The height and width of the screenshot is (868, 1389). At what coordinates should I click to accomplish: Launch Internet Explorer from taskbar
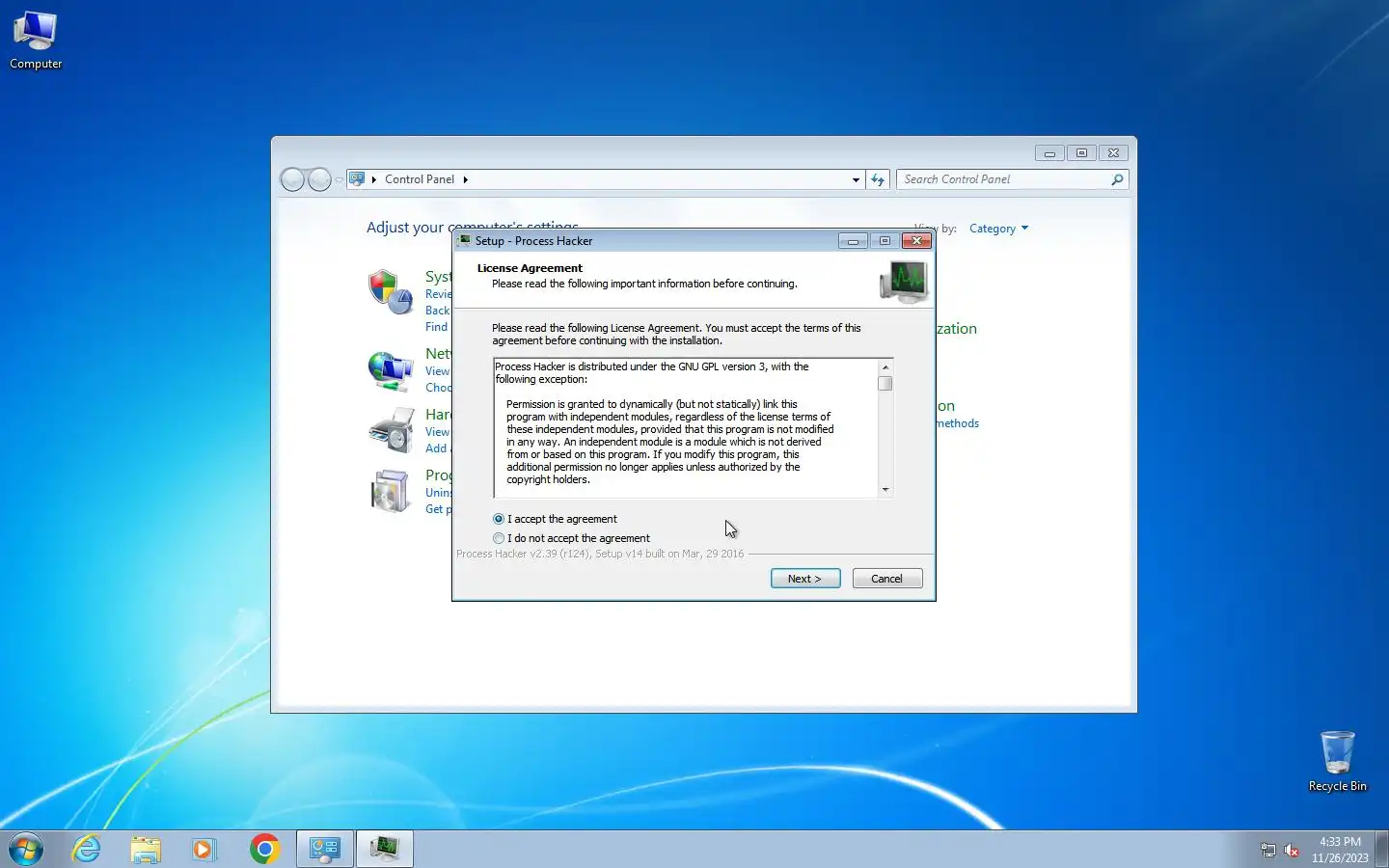pyautogui.click(x=87, y=849)
